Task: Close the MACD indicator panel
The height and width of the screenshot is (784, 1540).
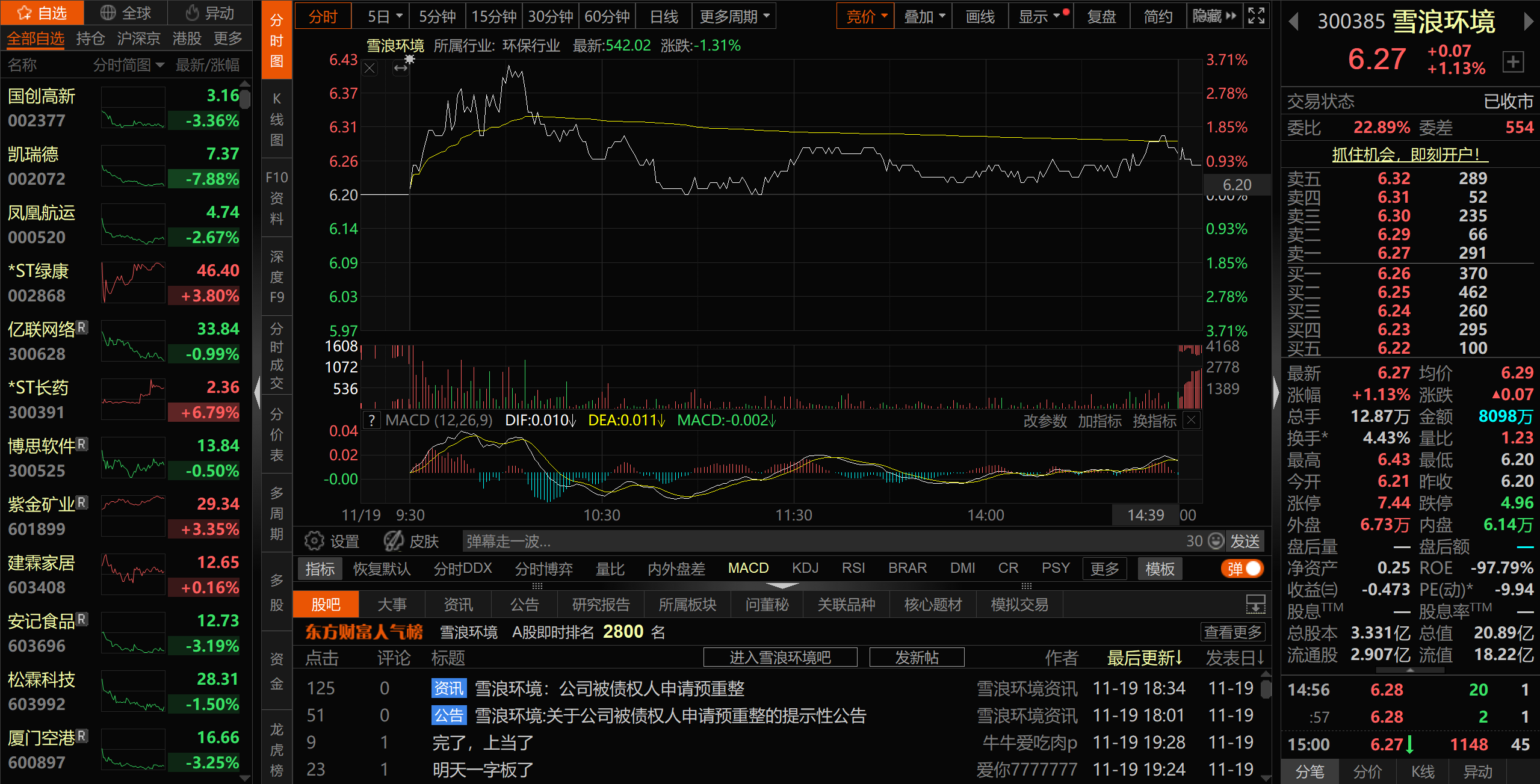Action: click(x=1191, y=420)
